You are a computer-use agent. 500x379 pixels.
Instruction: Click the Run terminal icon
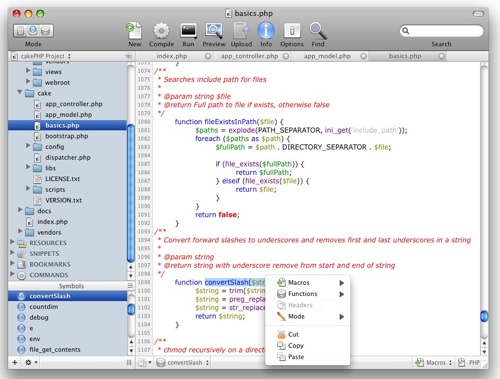pos(188,31)
